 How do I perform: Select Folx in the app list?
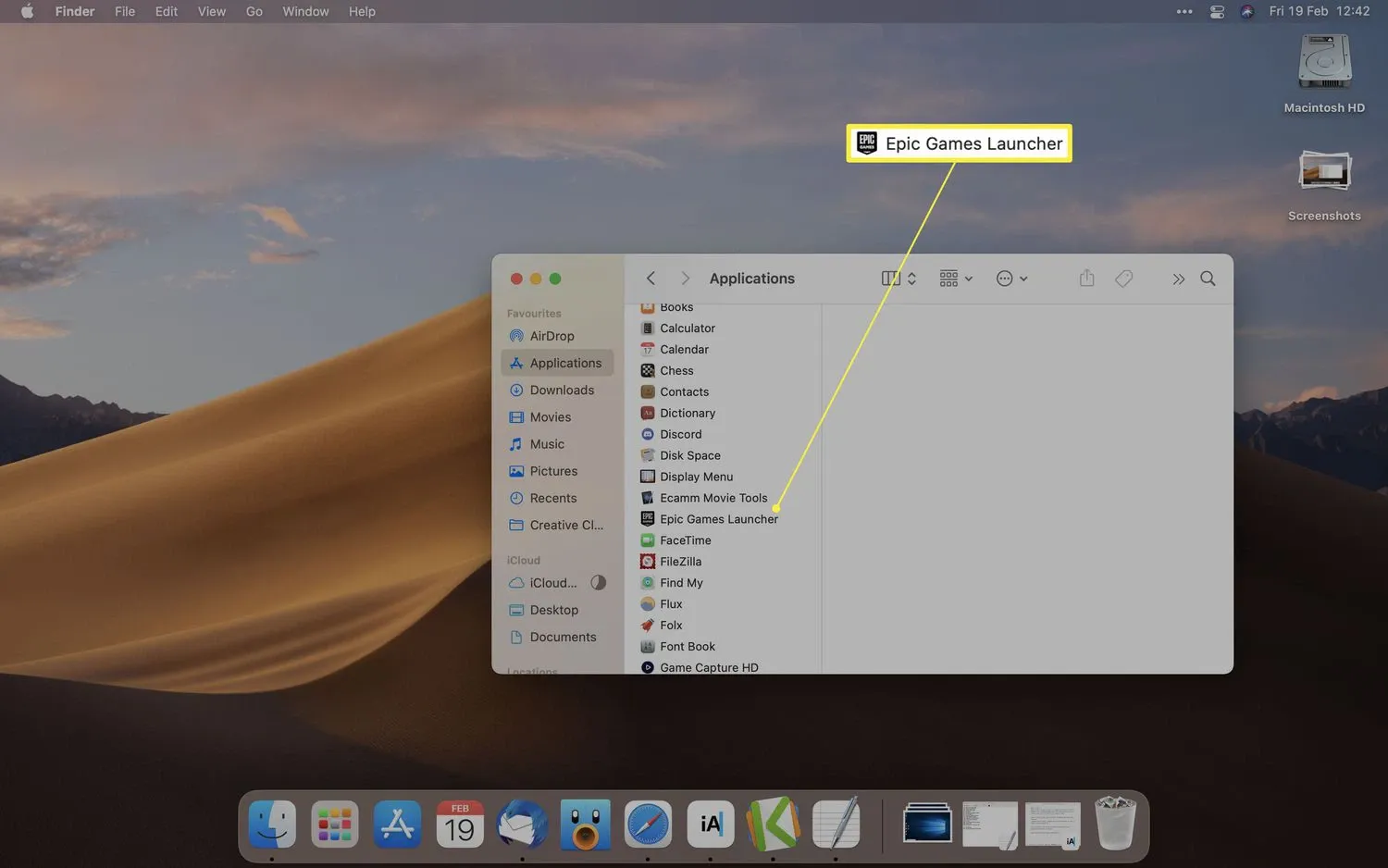pyautogui.click(x=662, y=626)
